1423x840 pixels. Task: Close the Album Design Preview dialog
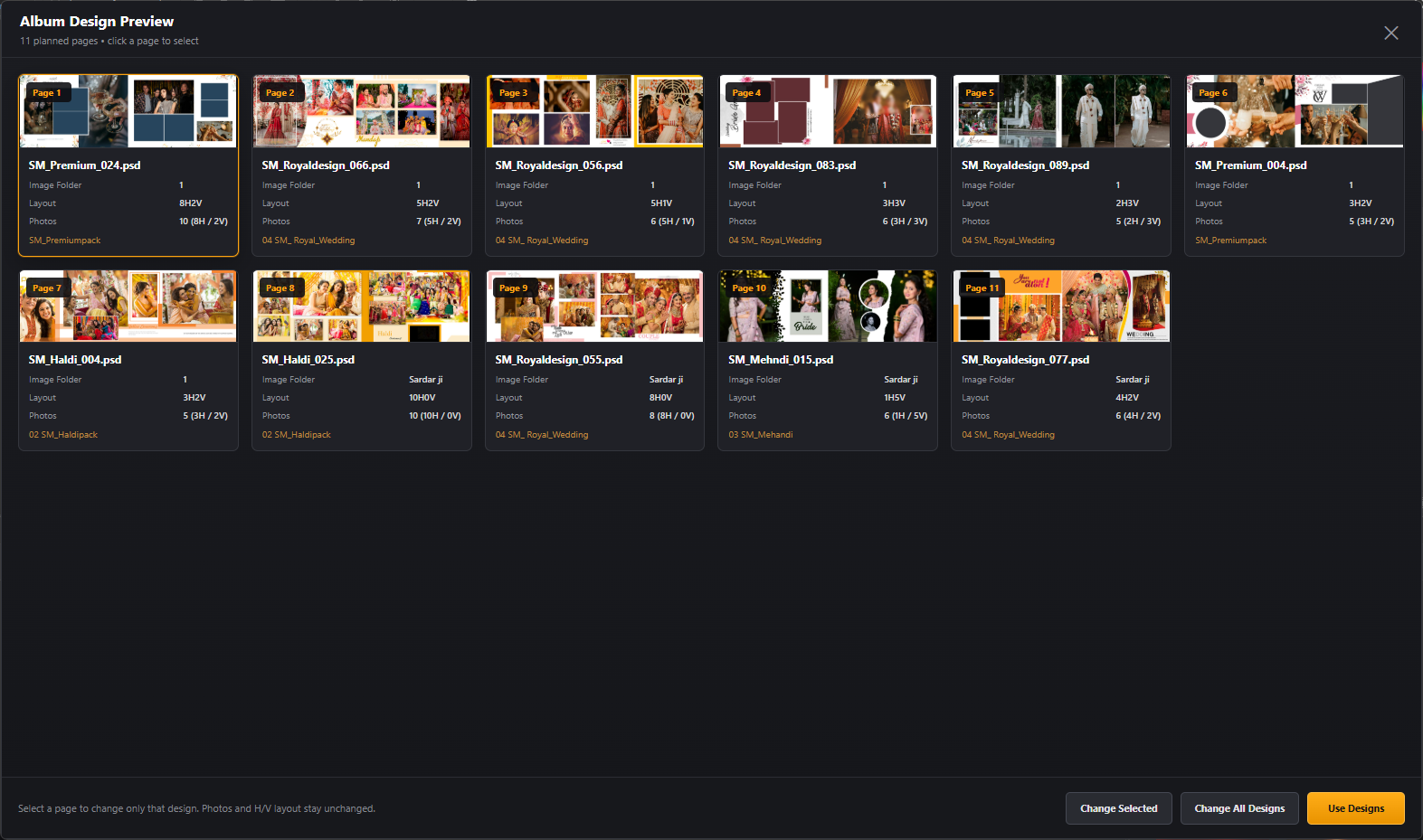pos(1390,33)
